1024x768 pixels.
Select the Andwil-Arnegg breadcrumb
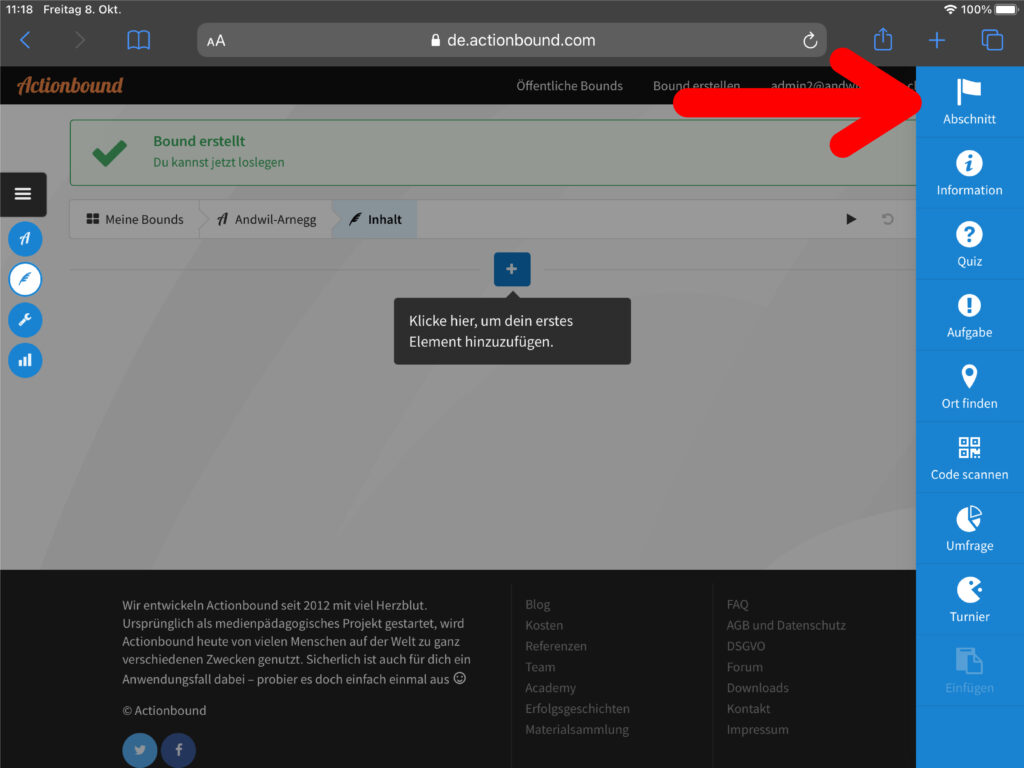(266, 219)
